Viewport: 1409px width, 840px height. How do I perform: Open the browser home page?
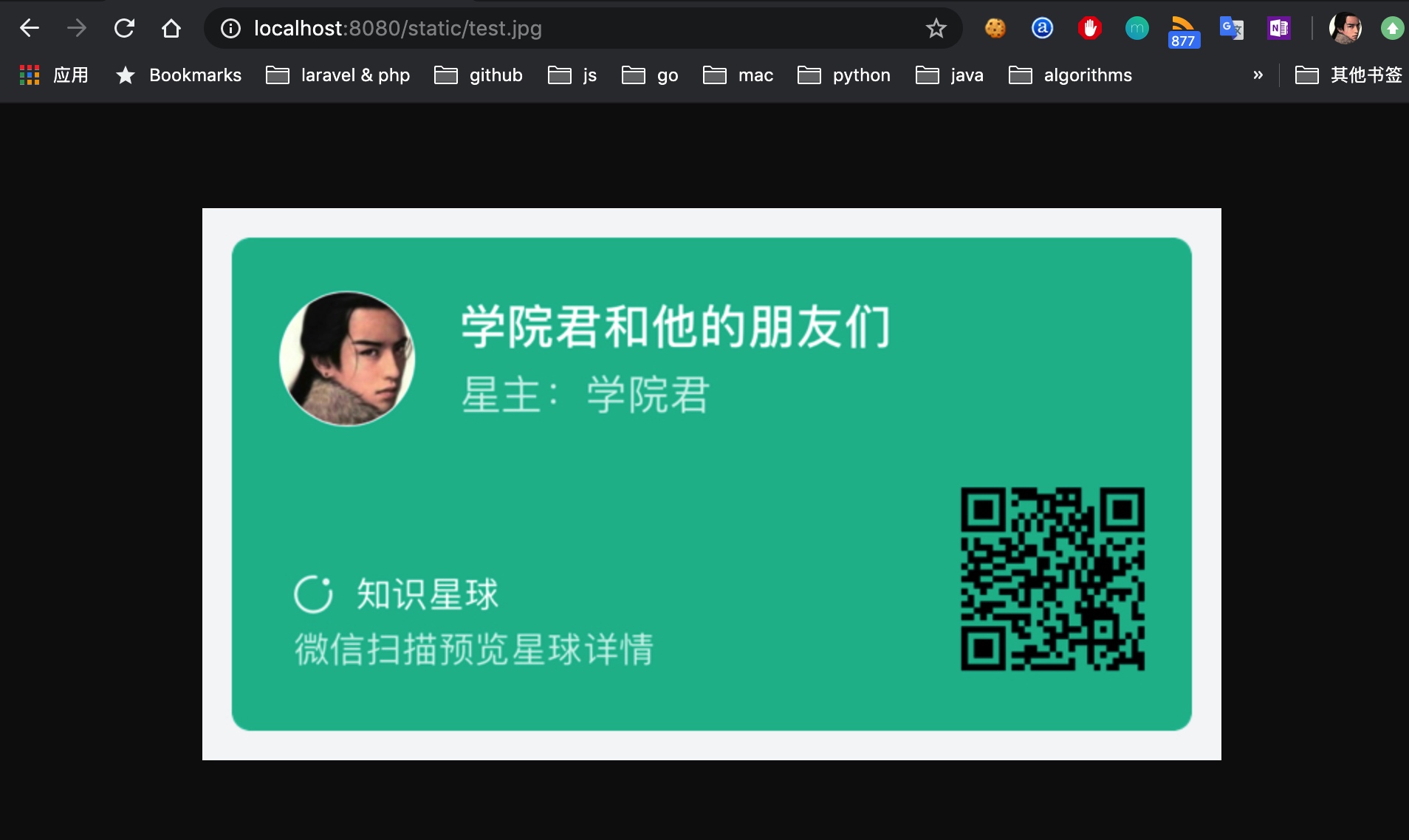pos(171,28)
